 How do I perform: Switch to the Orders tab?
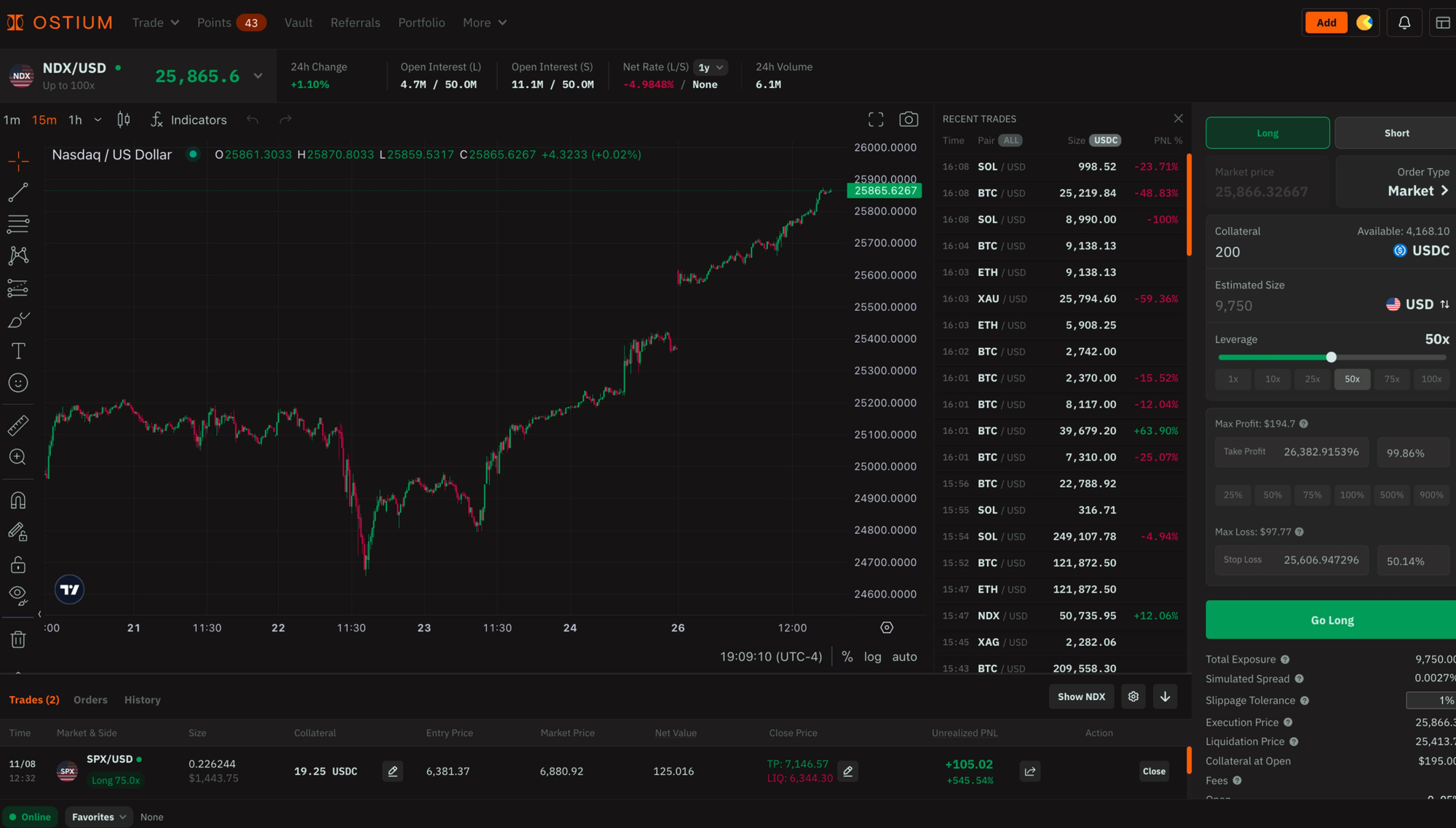(x=90, y=700)
